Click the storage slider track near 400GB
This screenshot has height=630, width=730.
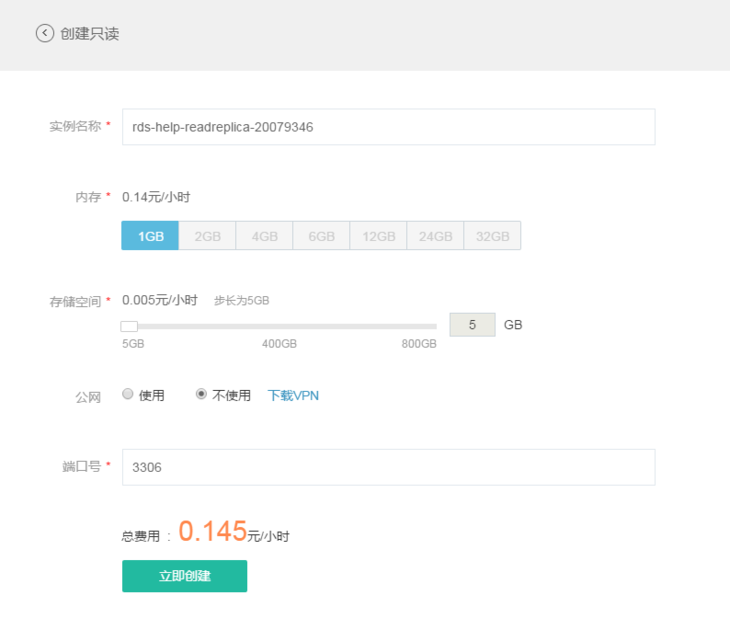(x=279, y=326)
